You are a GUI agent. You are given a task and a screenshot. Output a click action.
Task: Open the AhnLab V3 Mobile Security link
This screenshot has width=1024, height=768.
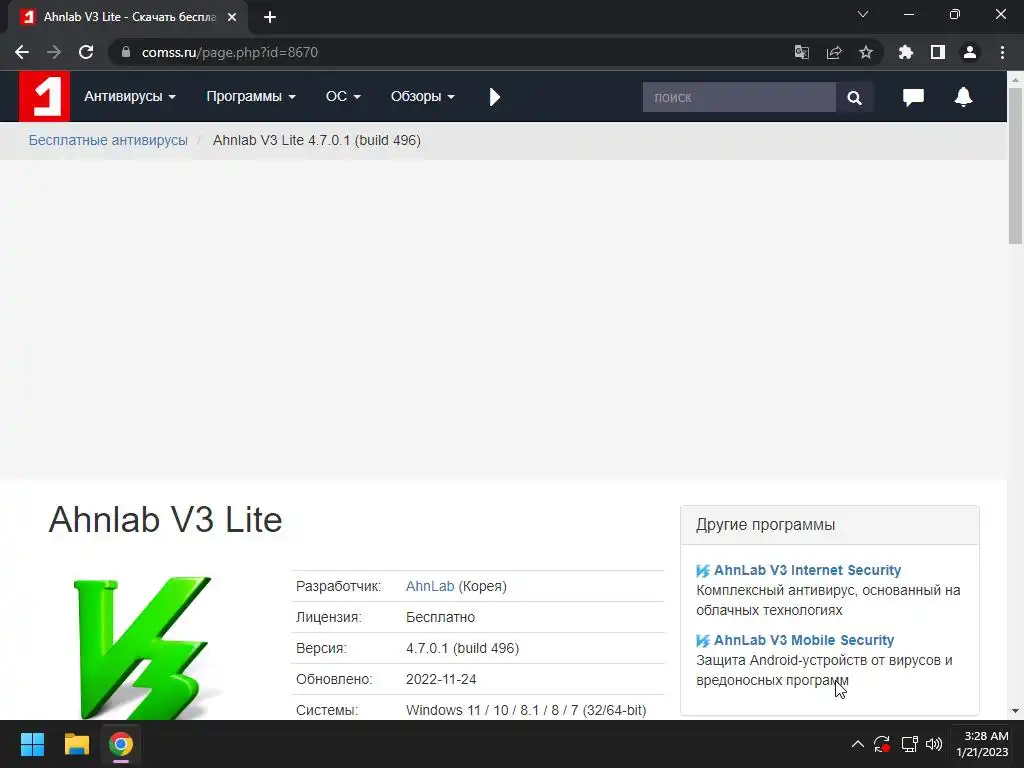point(804,640)
